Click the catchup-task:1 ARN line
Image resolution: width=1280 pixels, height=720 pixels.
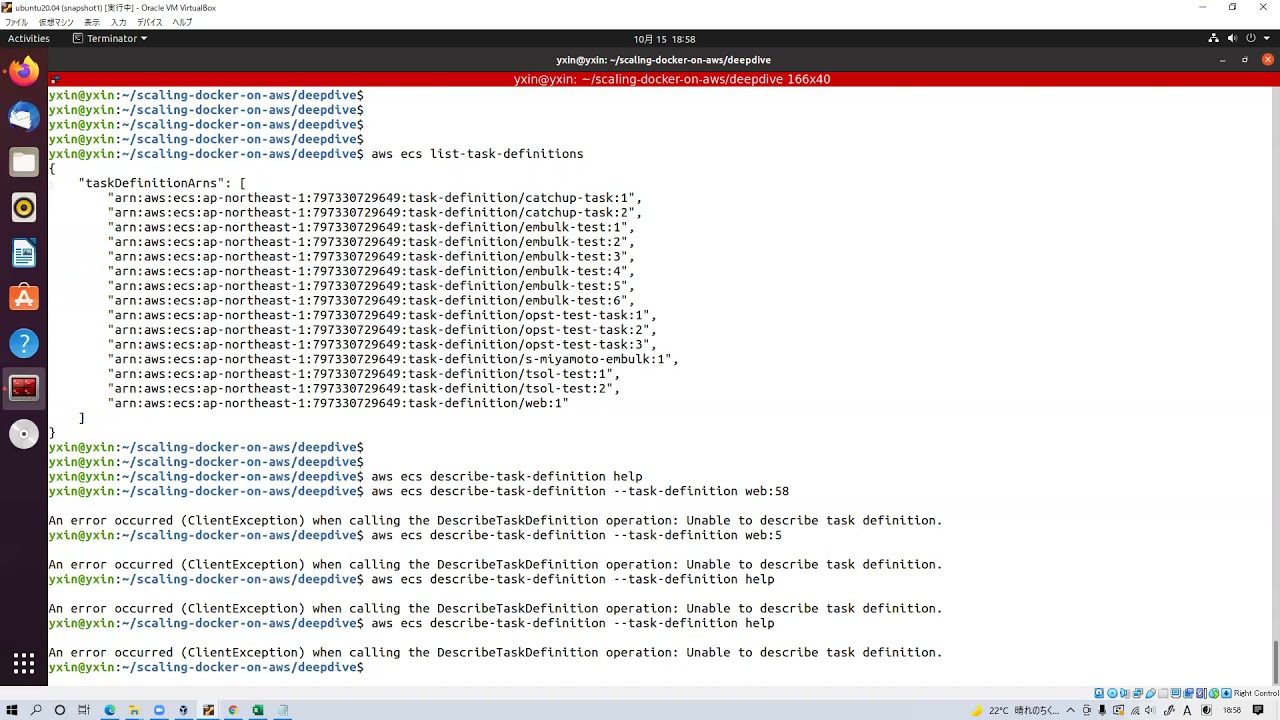375,198
